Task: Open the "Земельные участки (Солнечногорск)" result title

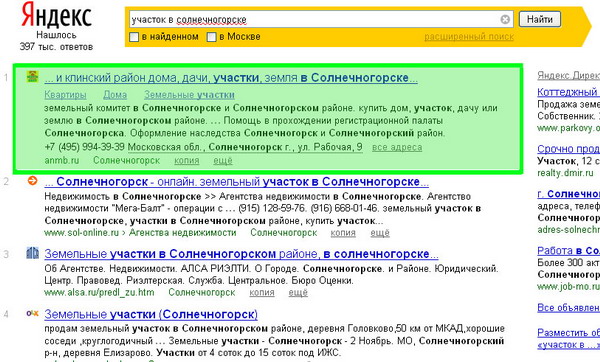Action: point(151,315)
